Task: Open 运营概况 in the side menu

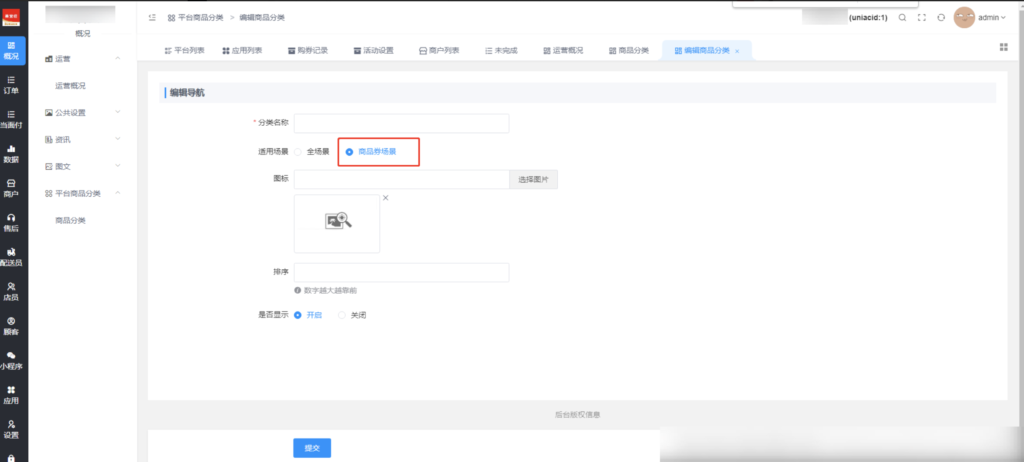Action: tap(71, 86)
